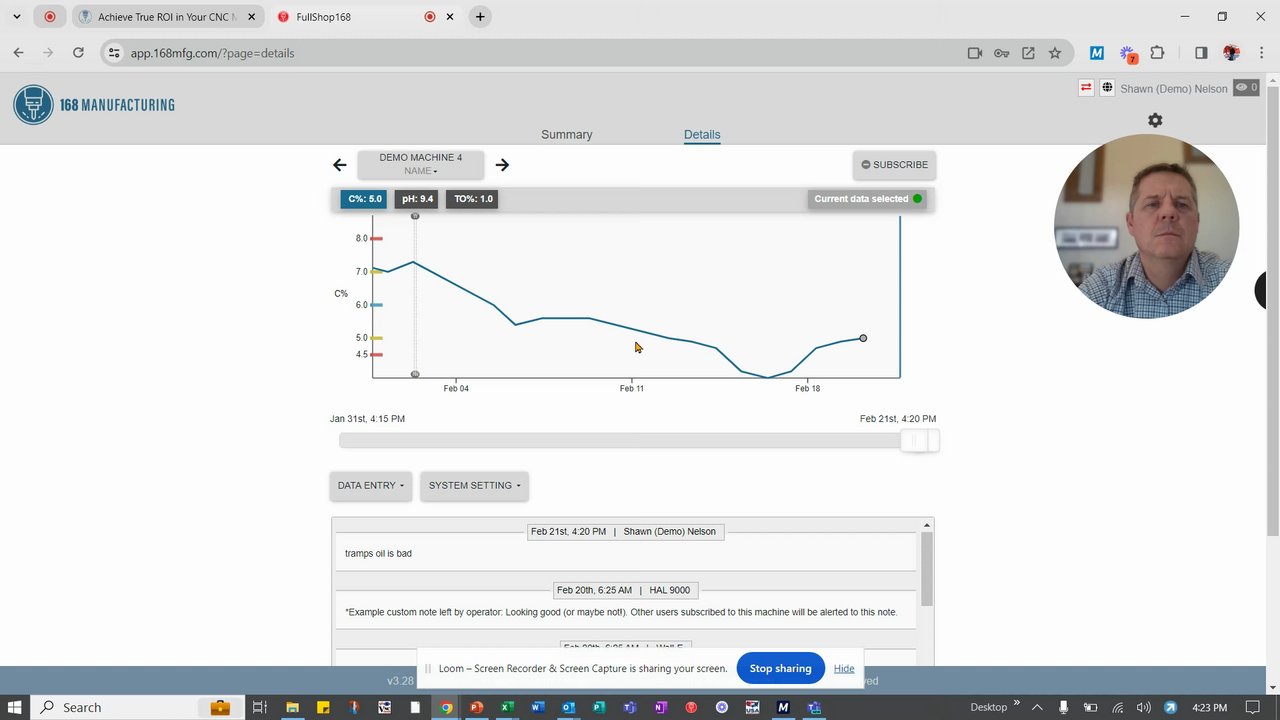Toggle the TO%: 1.0 series button
Screen dimensions: 1280x720
[x=473, y=199]
